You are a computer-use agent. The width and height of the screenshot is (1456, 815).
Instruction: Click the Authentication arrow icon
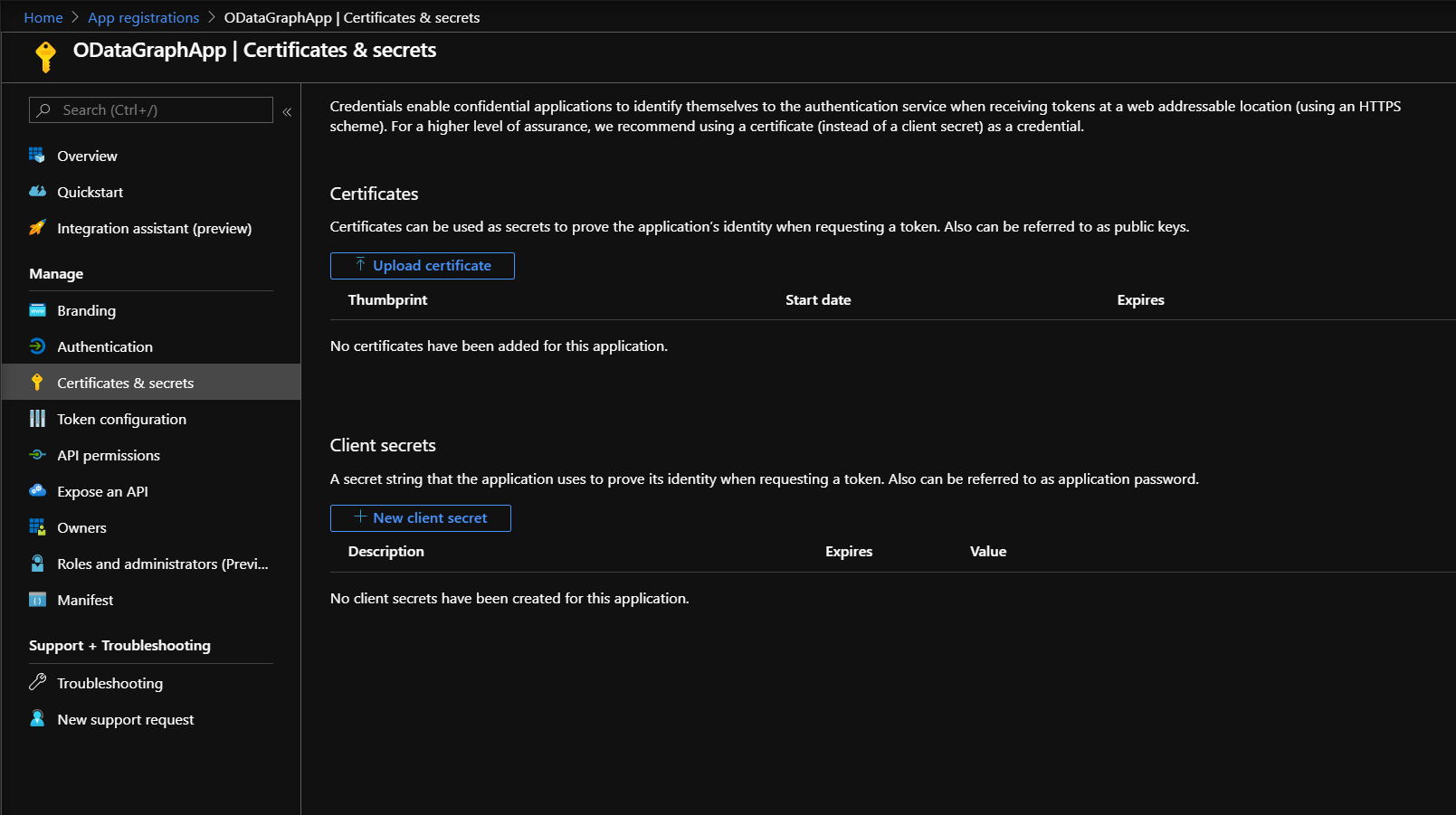pos(37,346)
